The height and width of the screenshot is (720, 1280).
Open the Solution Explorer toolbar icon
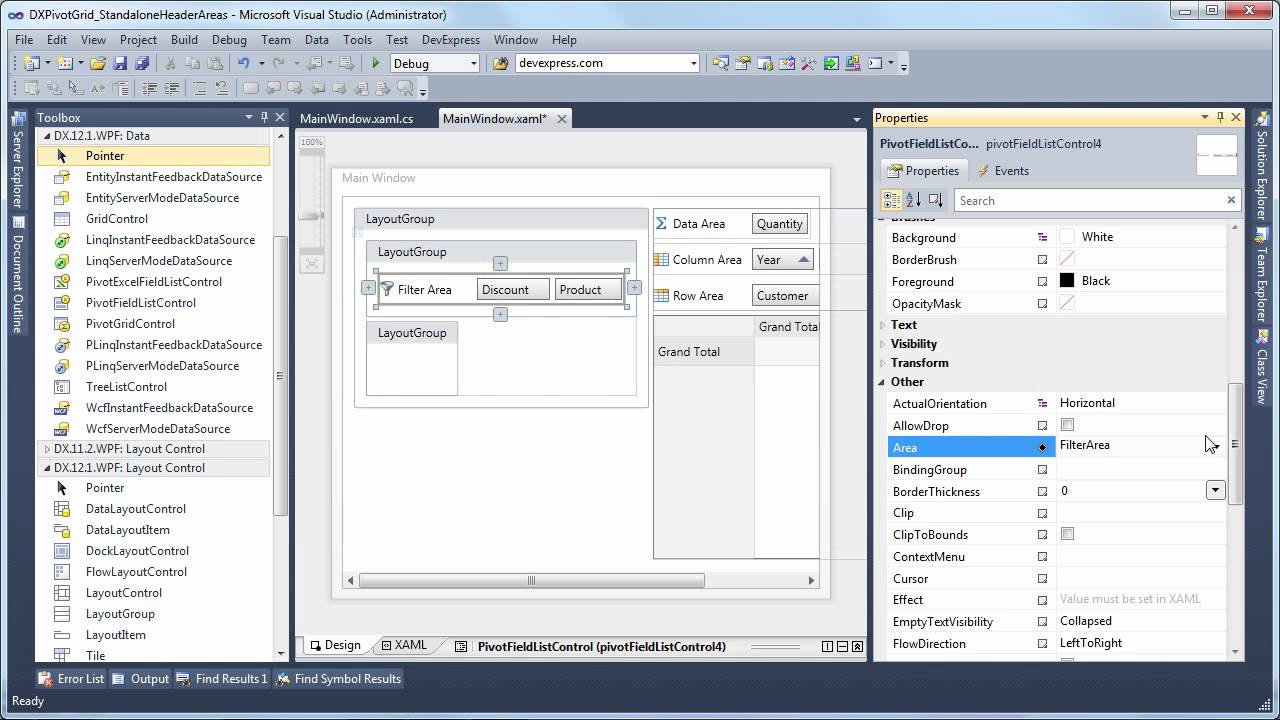pyautogui.click(x=720, y=63)
